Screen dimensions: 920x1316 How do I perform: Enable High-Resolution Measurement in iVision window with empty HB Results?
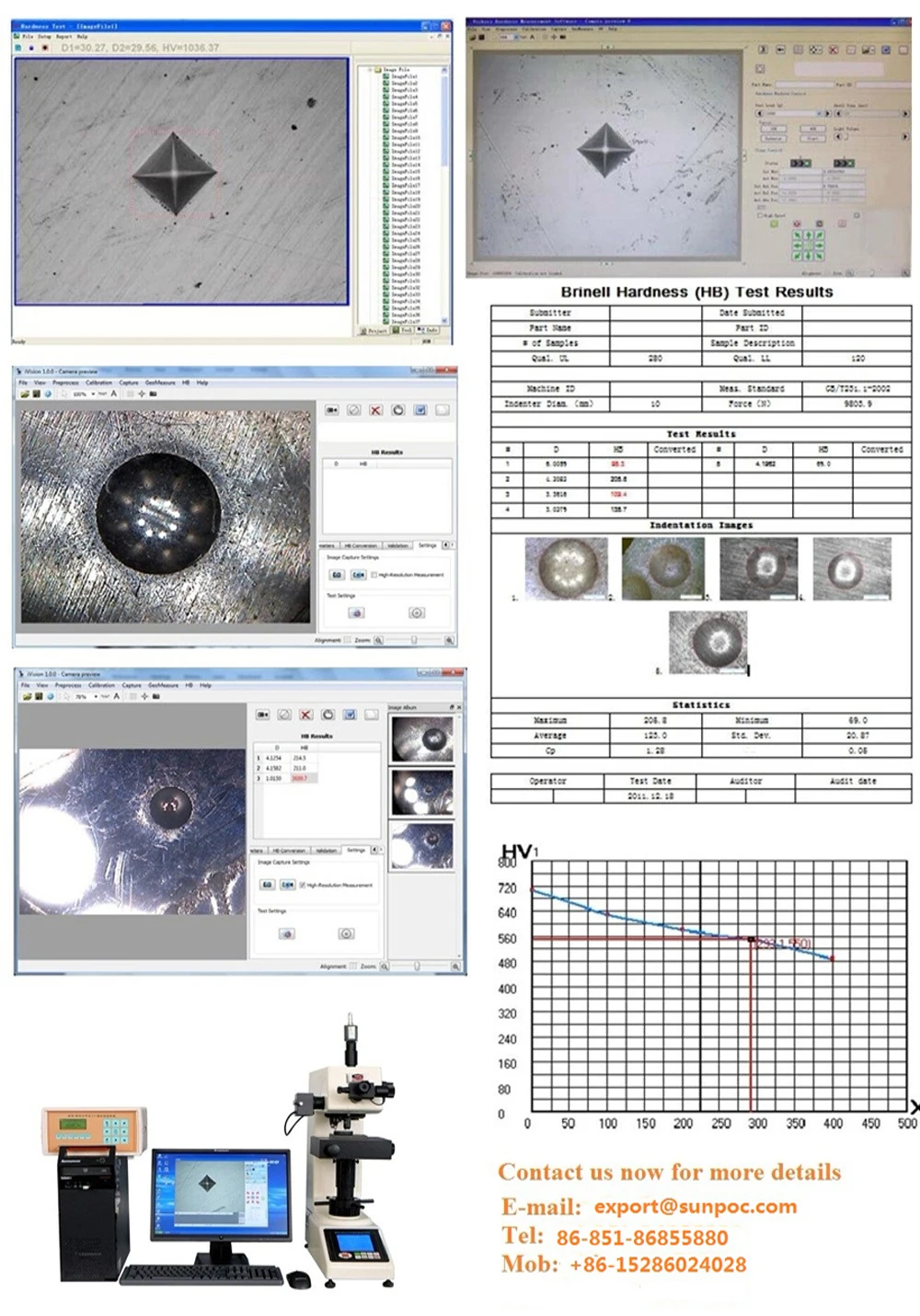tap(375, 575)
